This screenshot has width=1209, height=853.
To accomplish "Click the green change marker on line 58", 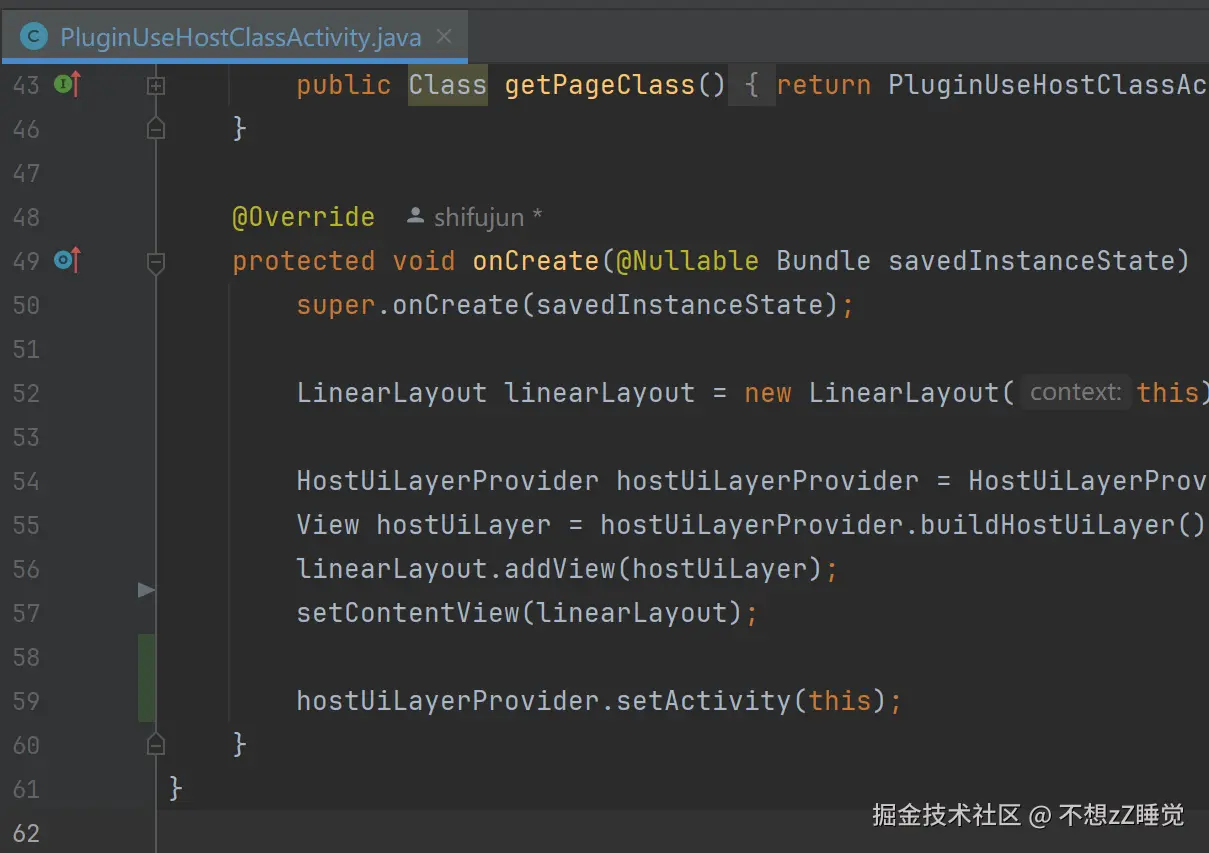I will pos(146,678).
